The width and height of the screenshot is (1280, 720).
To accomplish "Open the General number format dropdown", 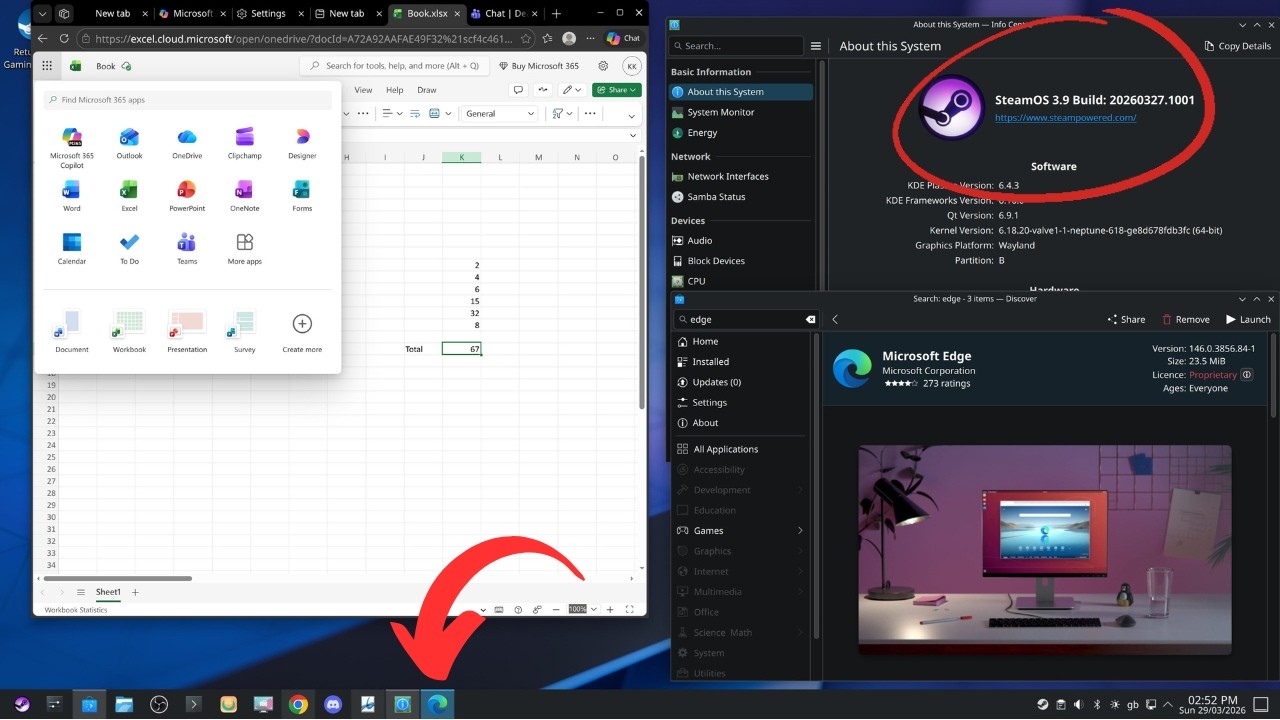I will point(500,114).
